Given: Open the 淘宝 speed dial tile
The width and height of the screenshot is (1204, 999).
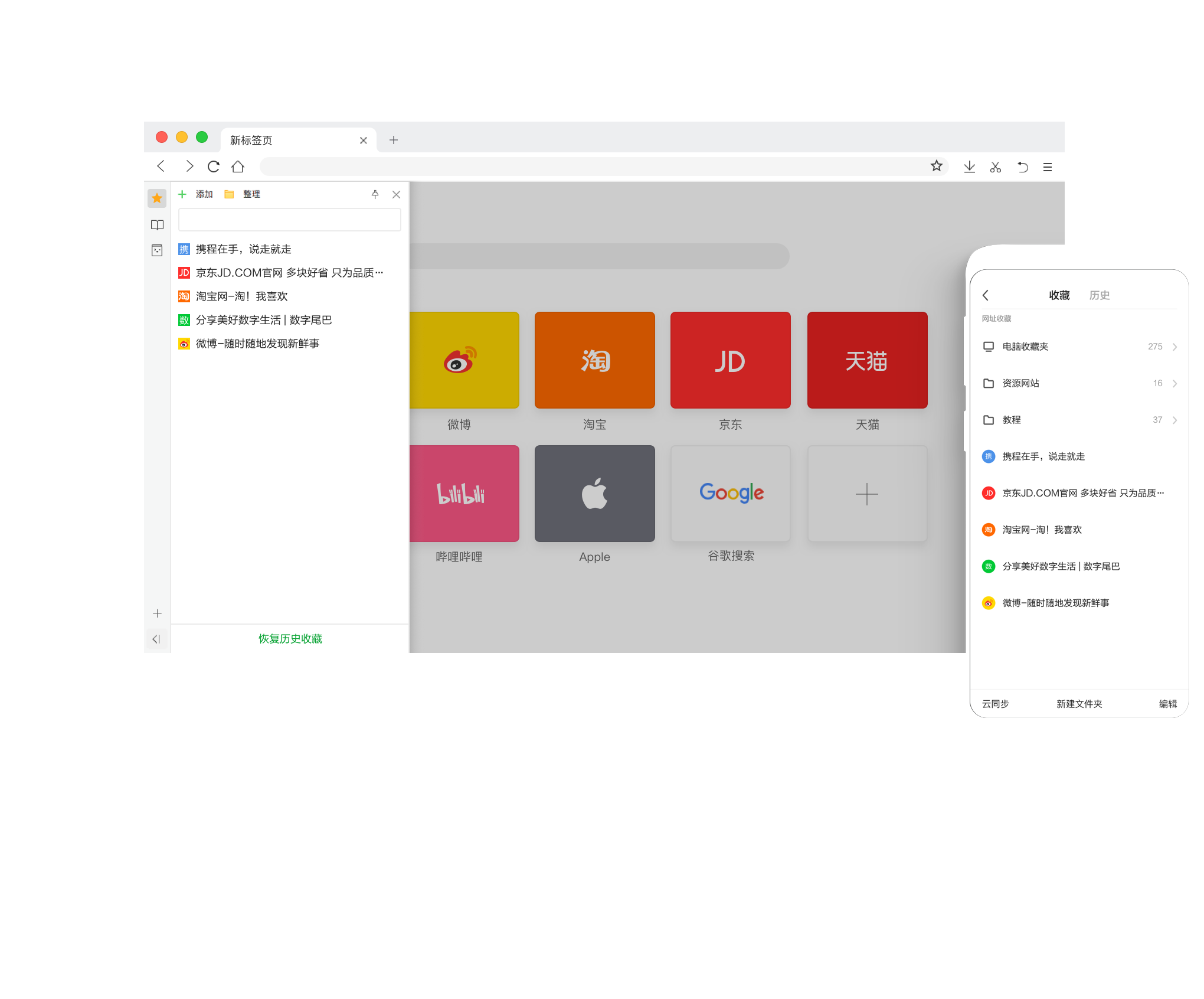Looking at the screenshot, I should point(594,360).
